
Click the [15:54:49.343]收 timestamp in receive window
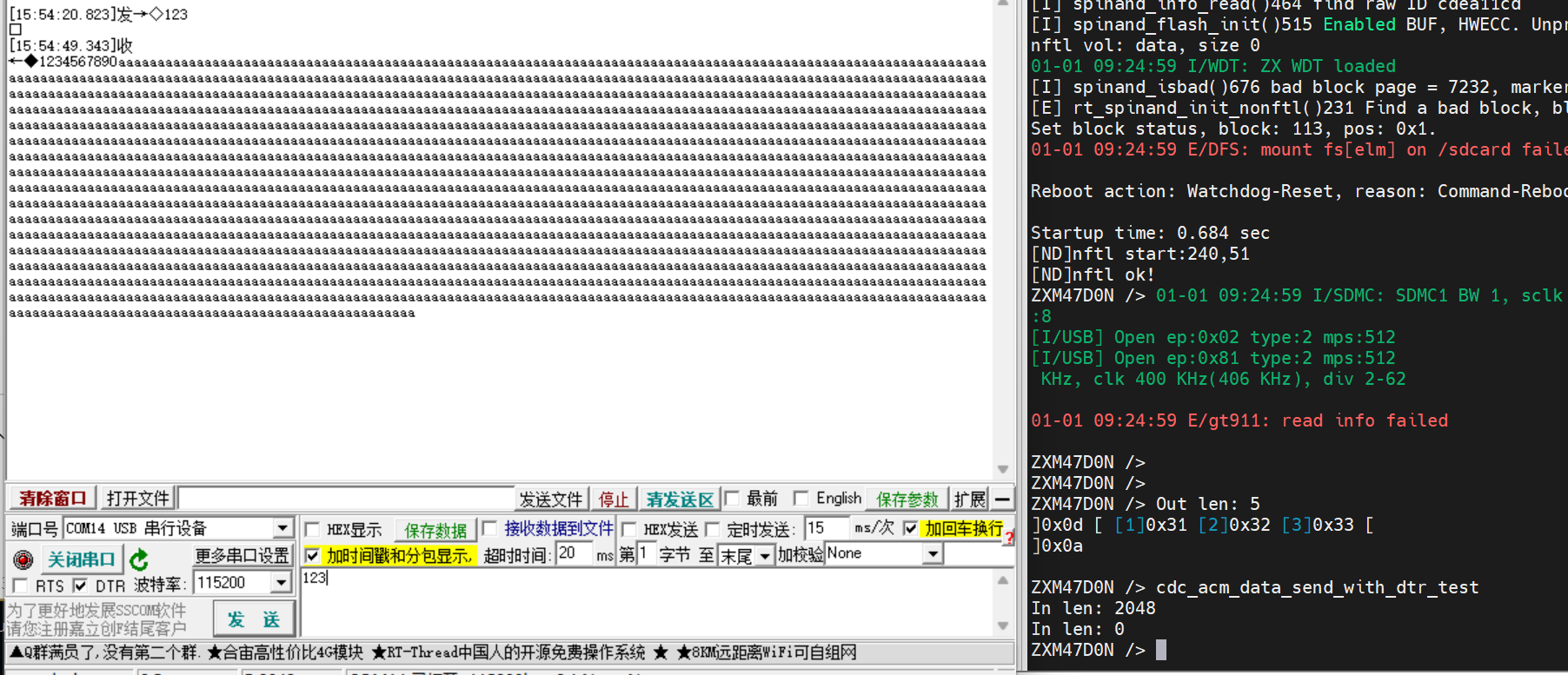(70, 45)
